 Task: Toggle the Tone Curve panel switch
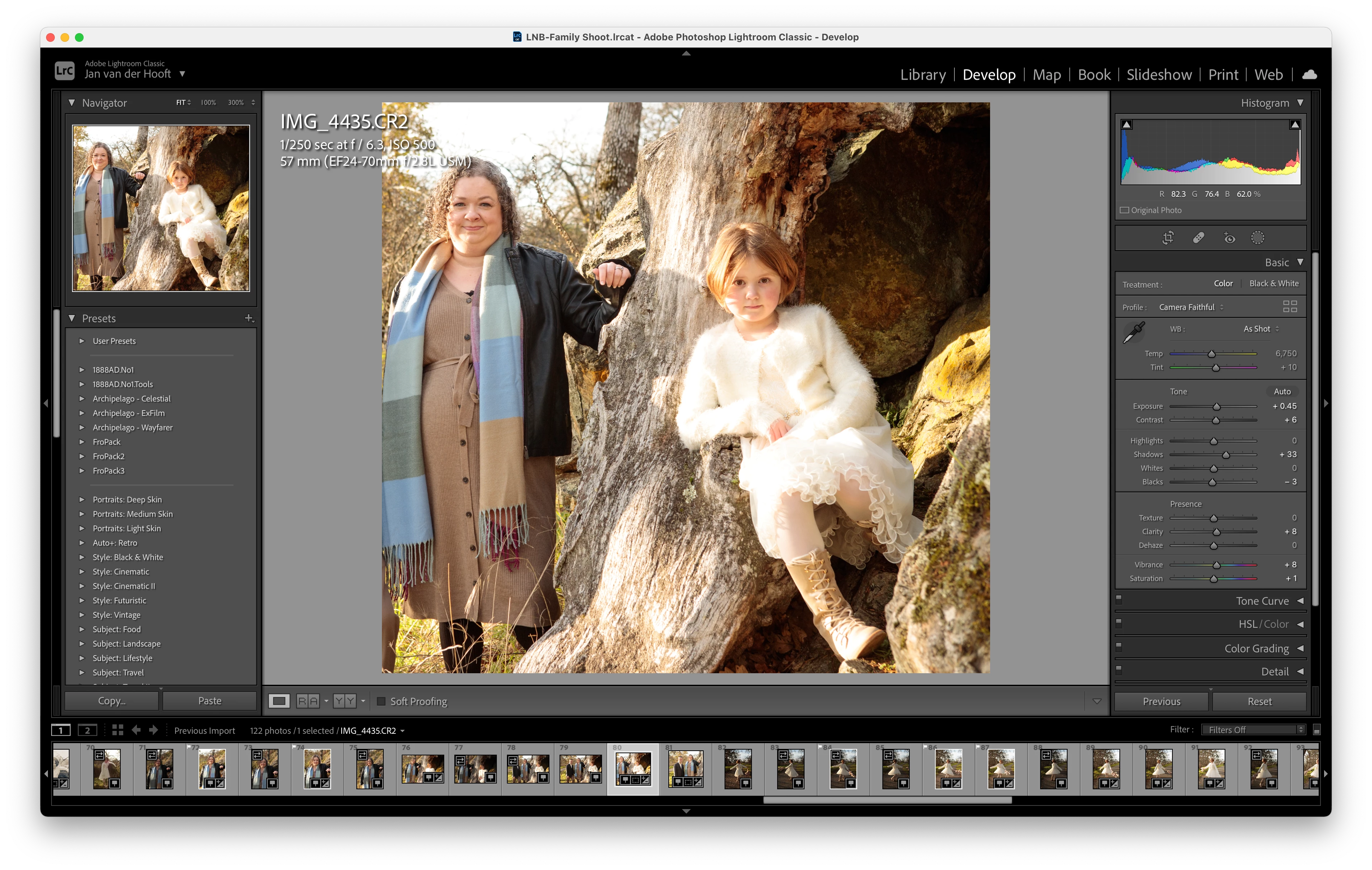pyautogui.click(x=1118, y=599)
